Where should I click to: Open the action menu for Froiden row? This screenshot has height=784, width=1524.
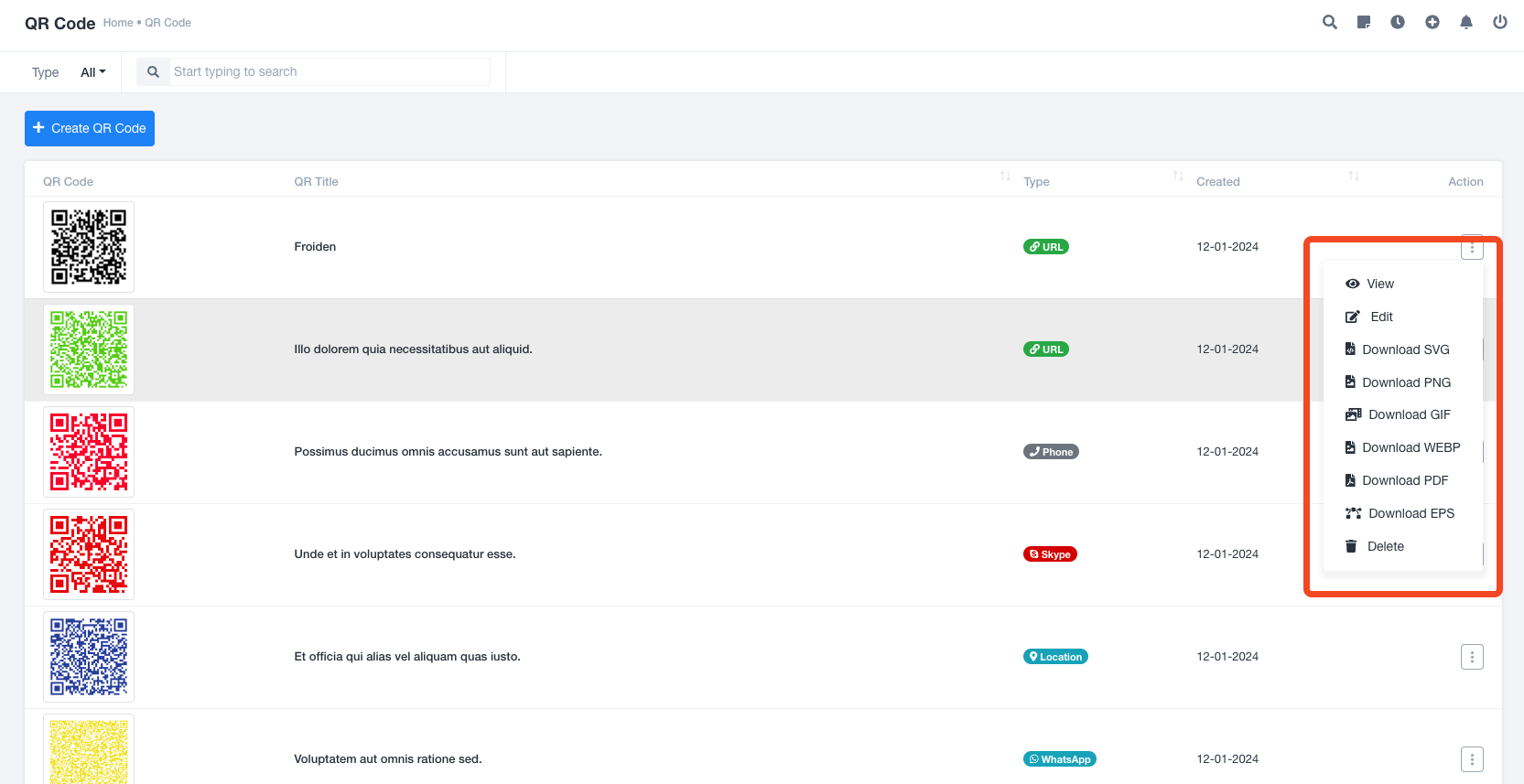[x=1472, y=248]
